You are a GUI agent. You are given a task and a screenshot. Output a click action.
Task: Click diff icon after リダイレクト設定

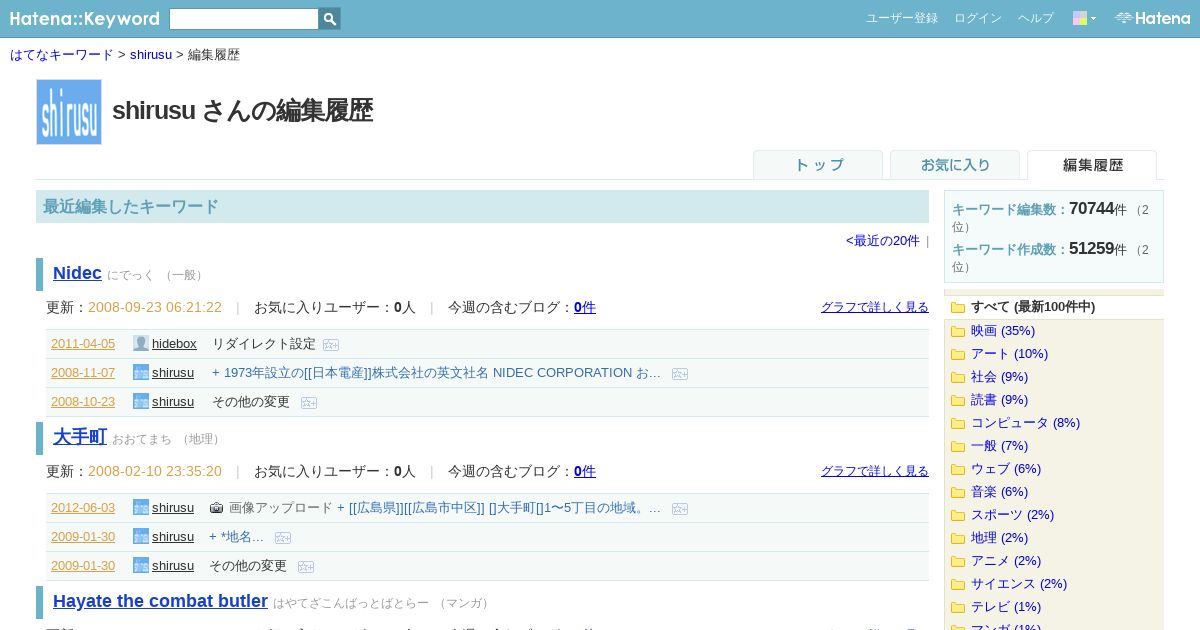click(331, 345)
